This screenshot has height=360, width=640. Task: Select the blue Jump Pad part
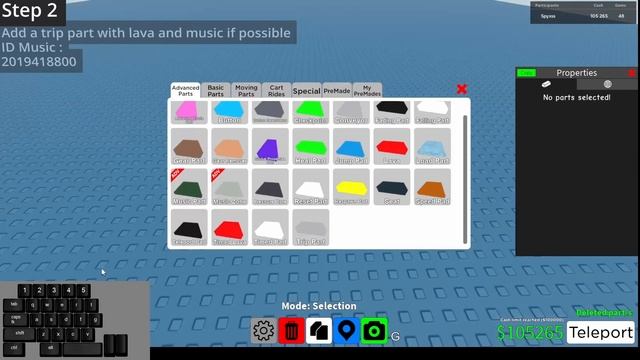(351, 147)
